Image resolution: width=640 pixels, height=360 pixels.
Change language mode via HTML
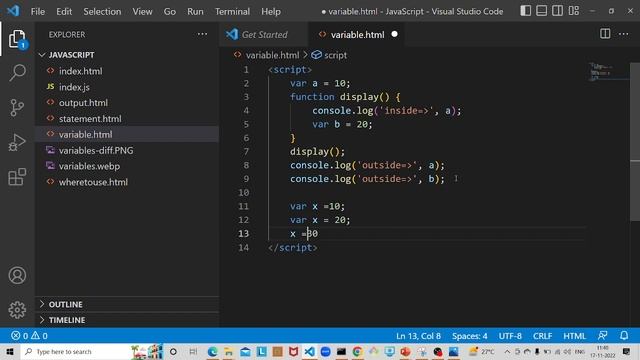(x=574, y=336)
